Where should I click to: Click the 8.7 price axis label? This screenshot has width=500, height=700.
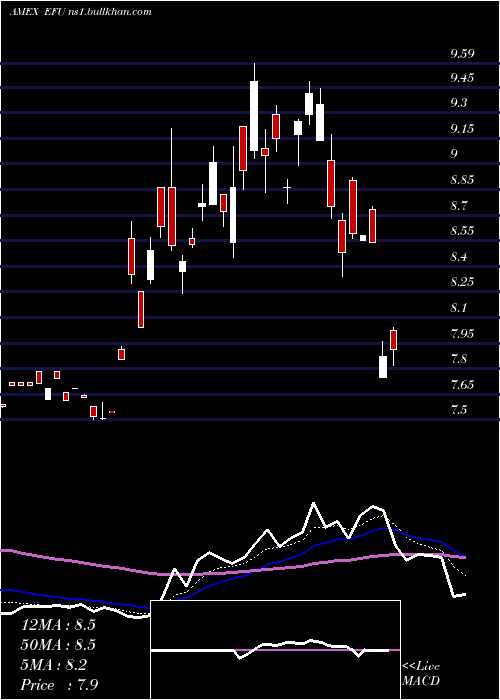[459, 206]
